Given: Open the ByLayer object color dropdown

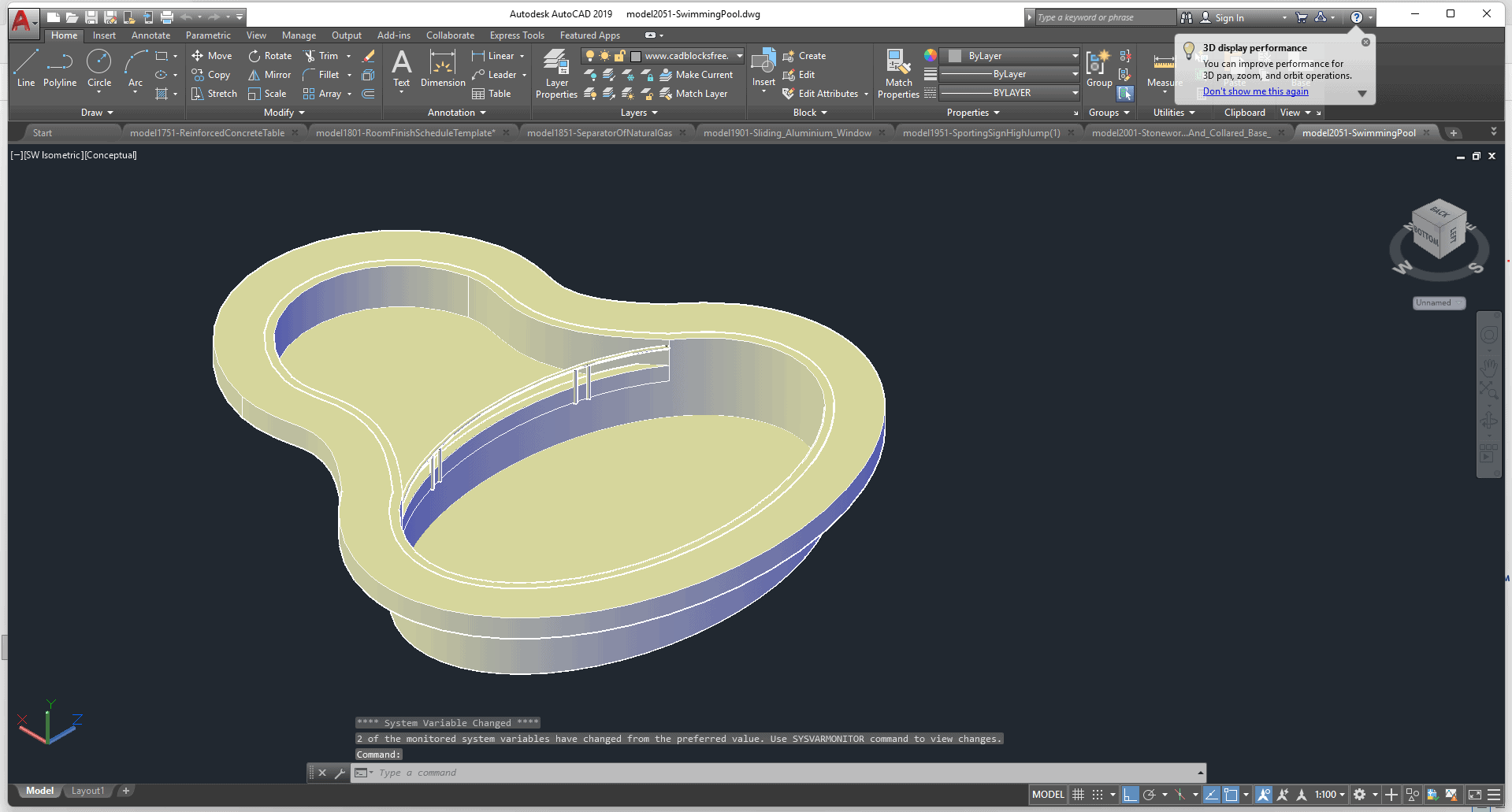Looking at the screenshot, I should point(1075,56).
